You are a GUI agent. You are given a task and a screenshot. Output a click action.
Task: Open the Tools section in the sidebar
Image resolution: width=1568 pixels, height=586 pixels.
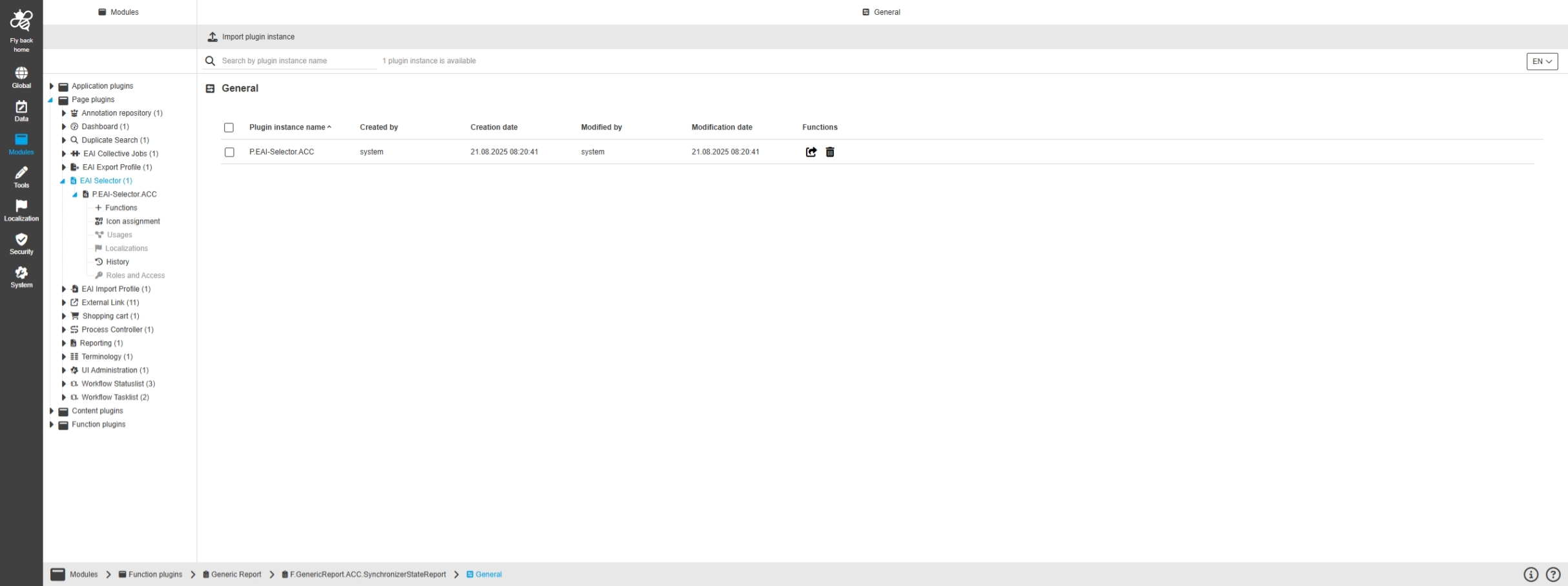tap(21, 178)
